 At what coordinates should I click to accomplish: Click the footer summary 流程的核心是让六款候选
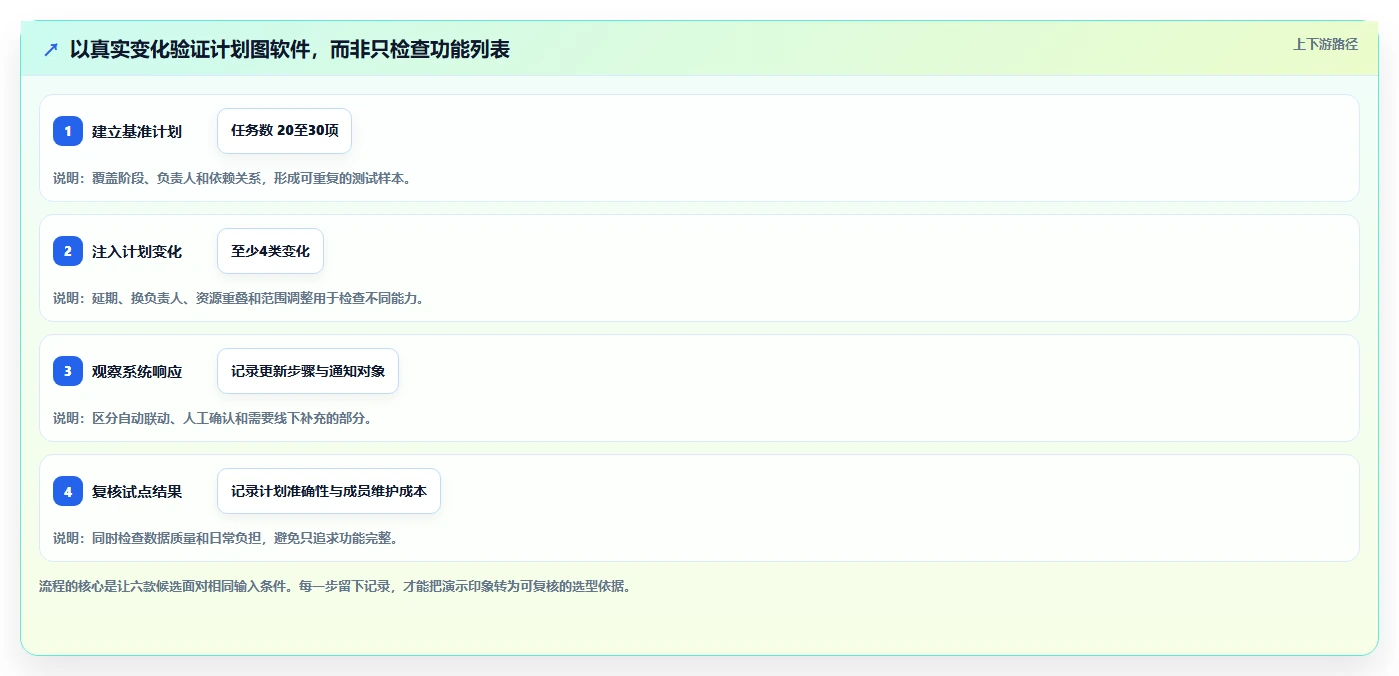click(335, 587)
